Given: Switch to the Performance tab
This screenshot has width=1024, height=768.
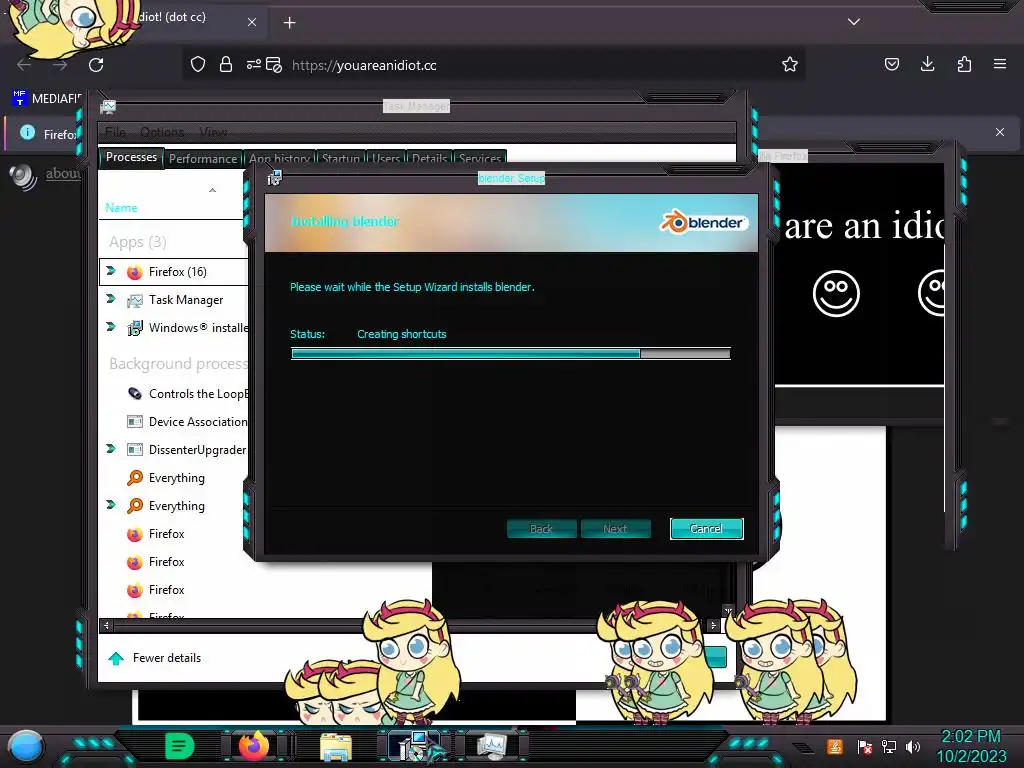Looking at the screenshot, I should 203,159.
